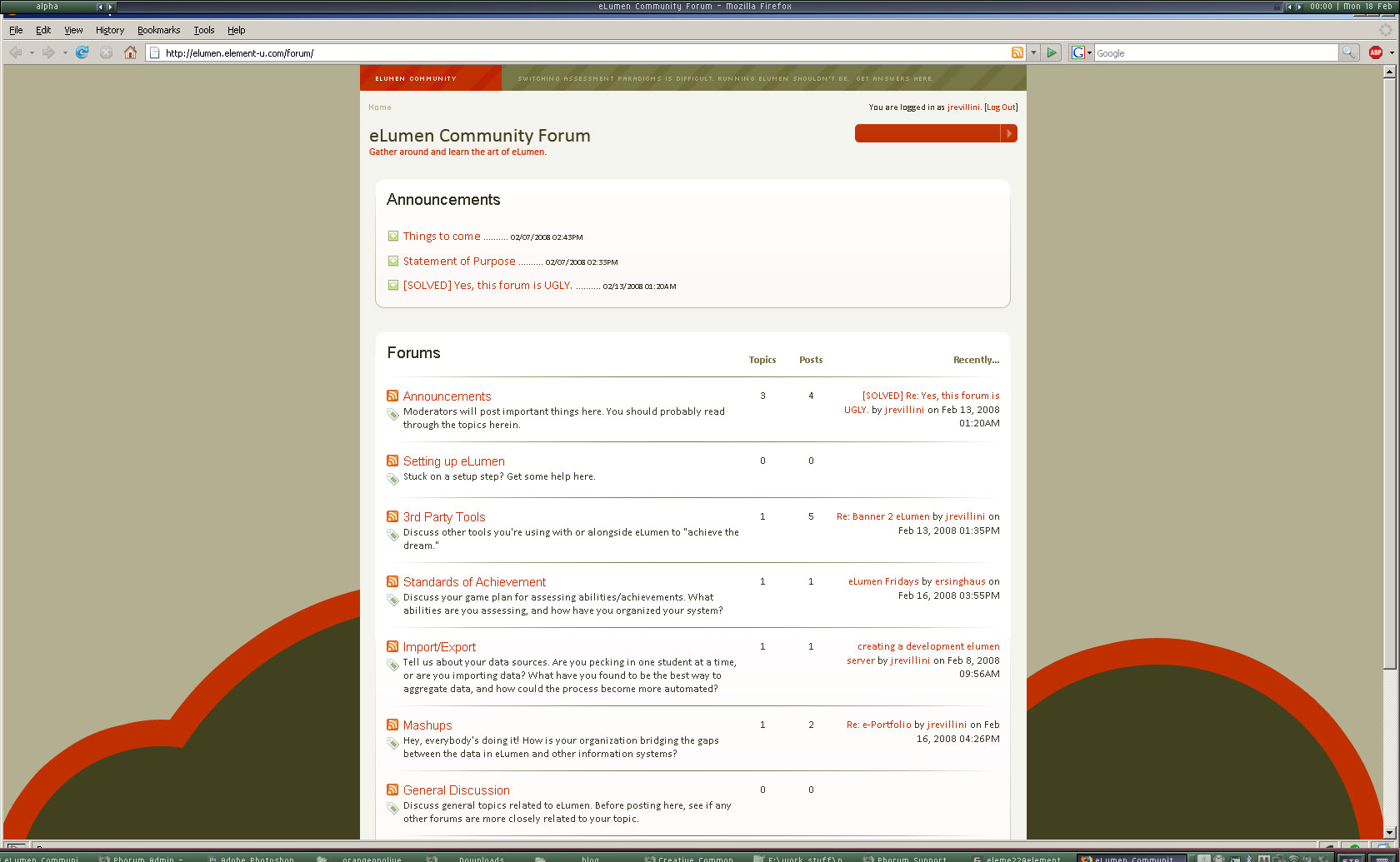Viewport: 1400px width, 862px height.
Task: Reload the current forum page
Action: [82, 52]
